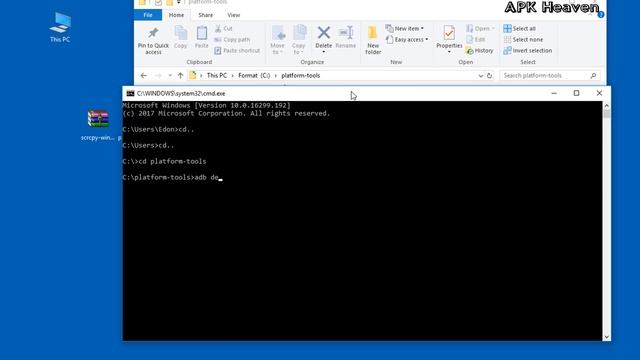Expand the address bar history dropdown
Image resolution: width=640 pixels, height=360 pixels.
(x=480, y=76)
